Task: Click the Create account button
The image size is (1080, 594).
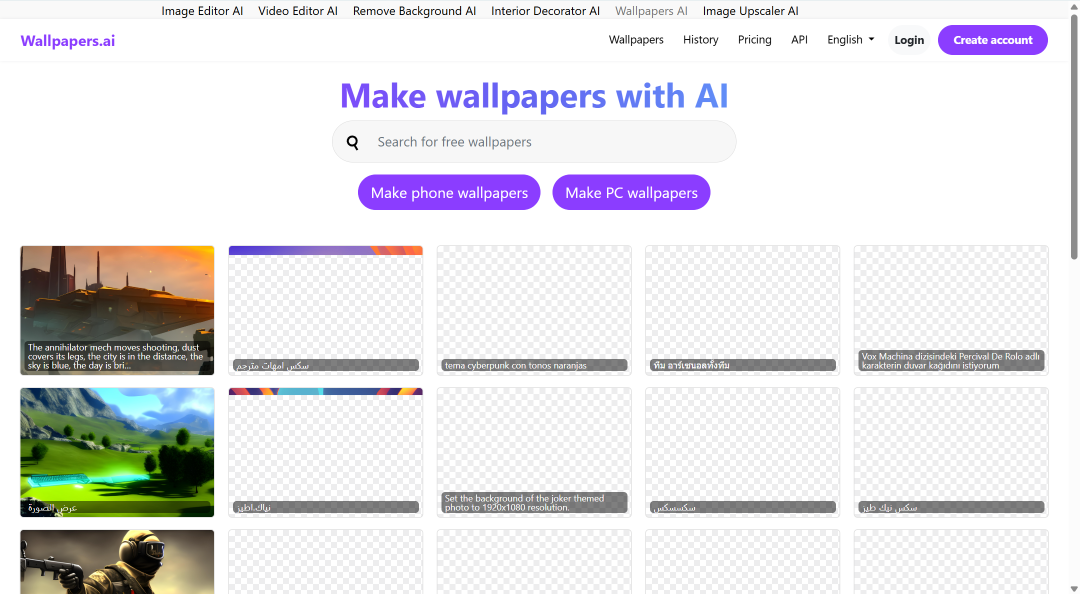Action: [x=993, y=40]
